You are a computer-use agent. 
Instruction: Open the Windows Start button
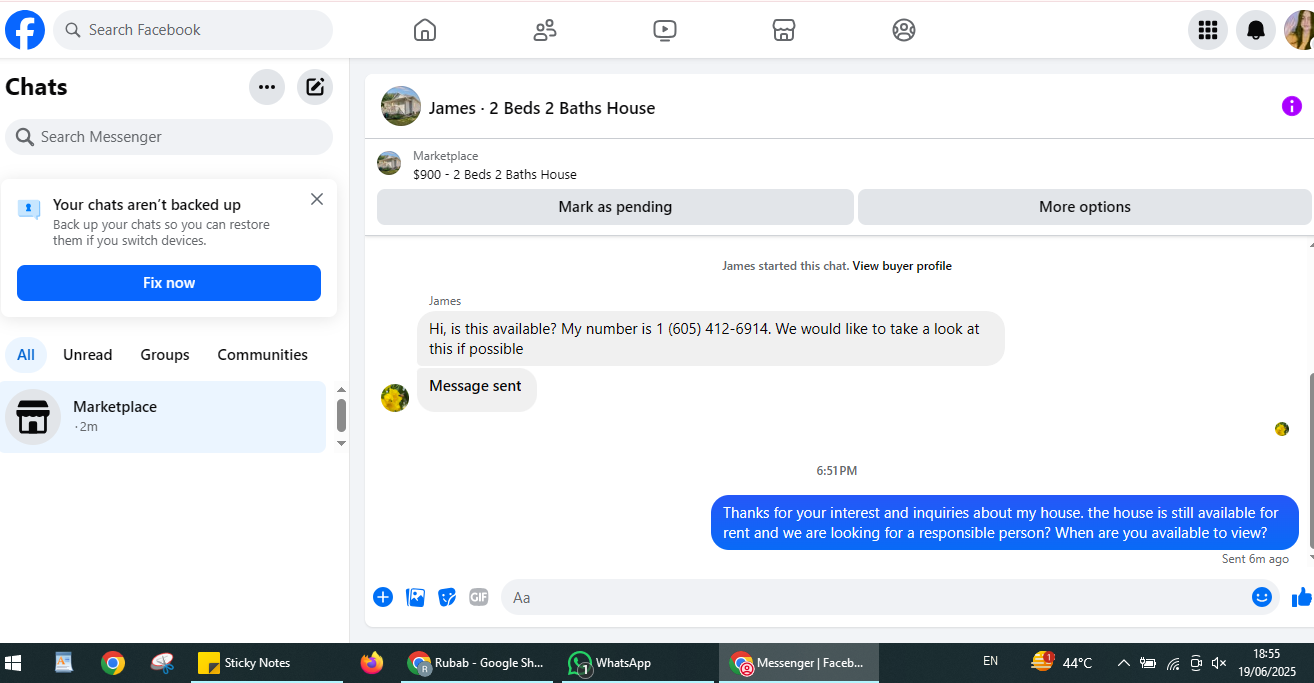click(x=13, y=662)
